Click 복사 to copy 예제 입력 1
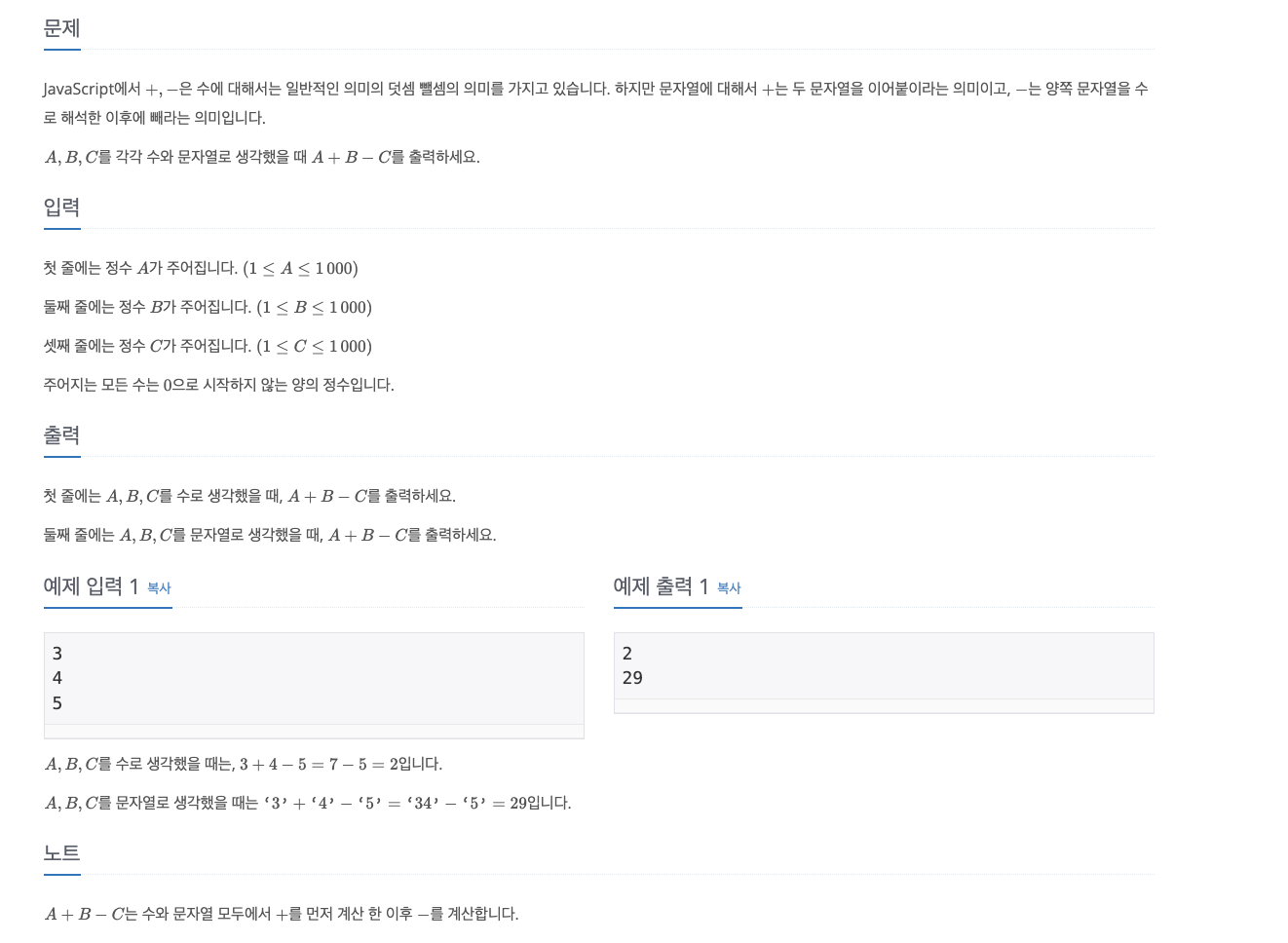The width and height of the screenshot is (1288, 943). pos(159,588)
